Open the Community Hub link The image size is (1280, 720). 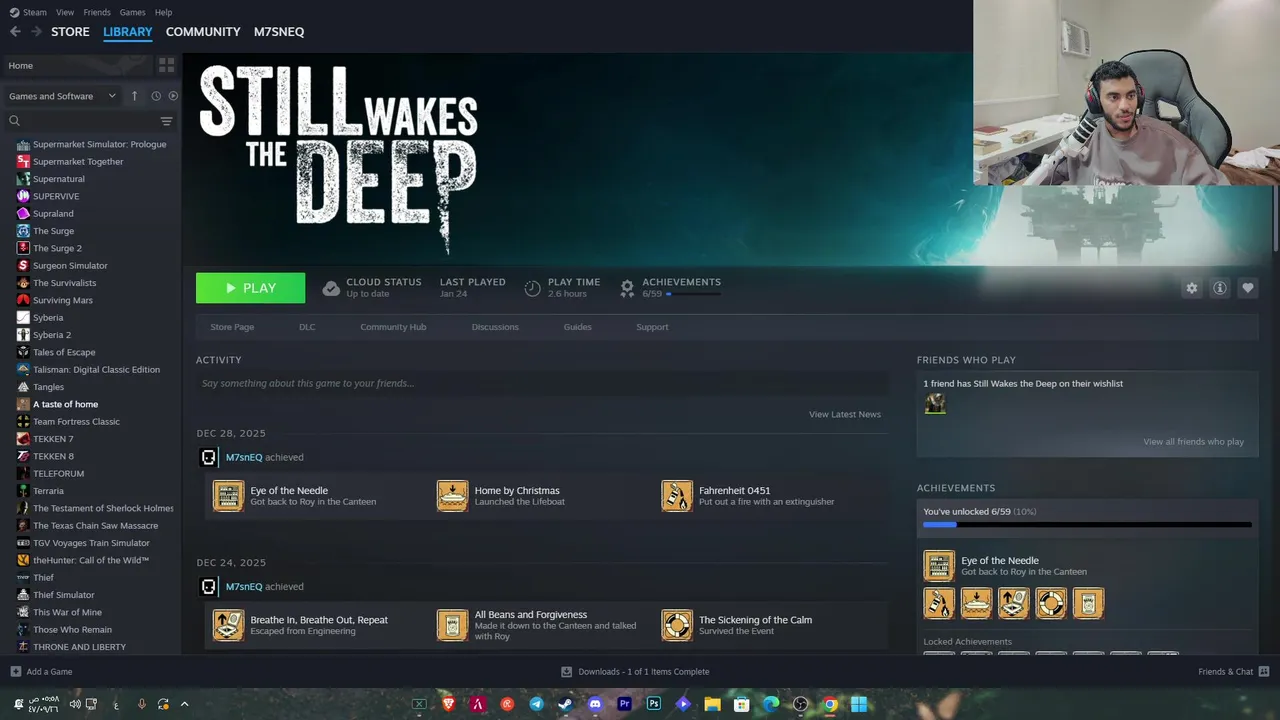tap(393, 327)
